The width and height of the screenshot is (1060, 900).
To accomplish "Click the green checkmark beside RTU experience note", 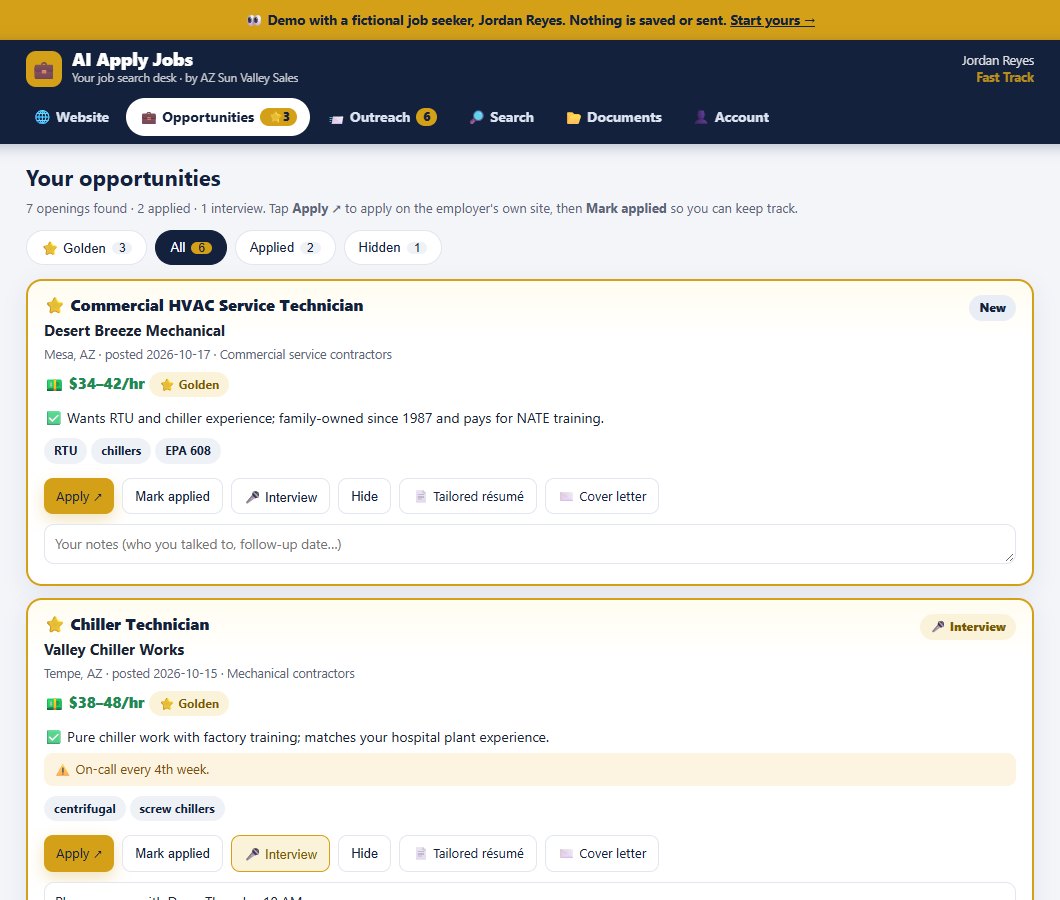I will 53,419.
